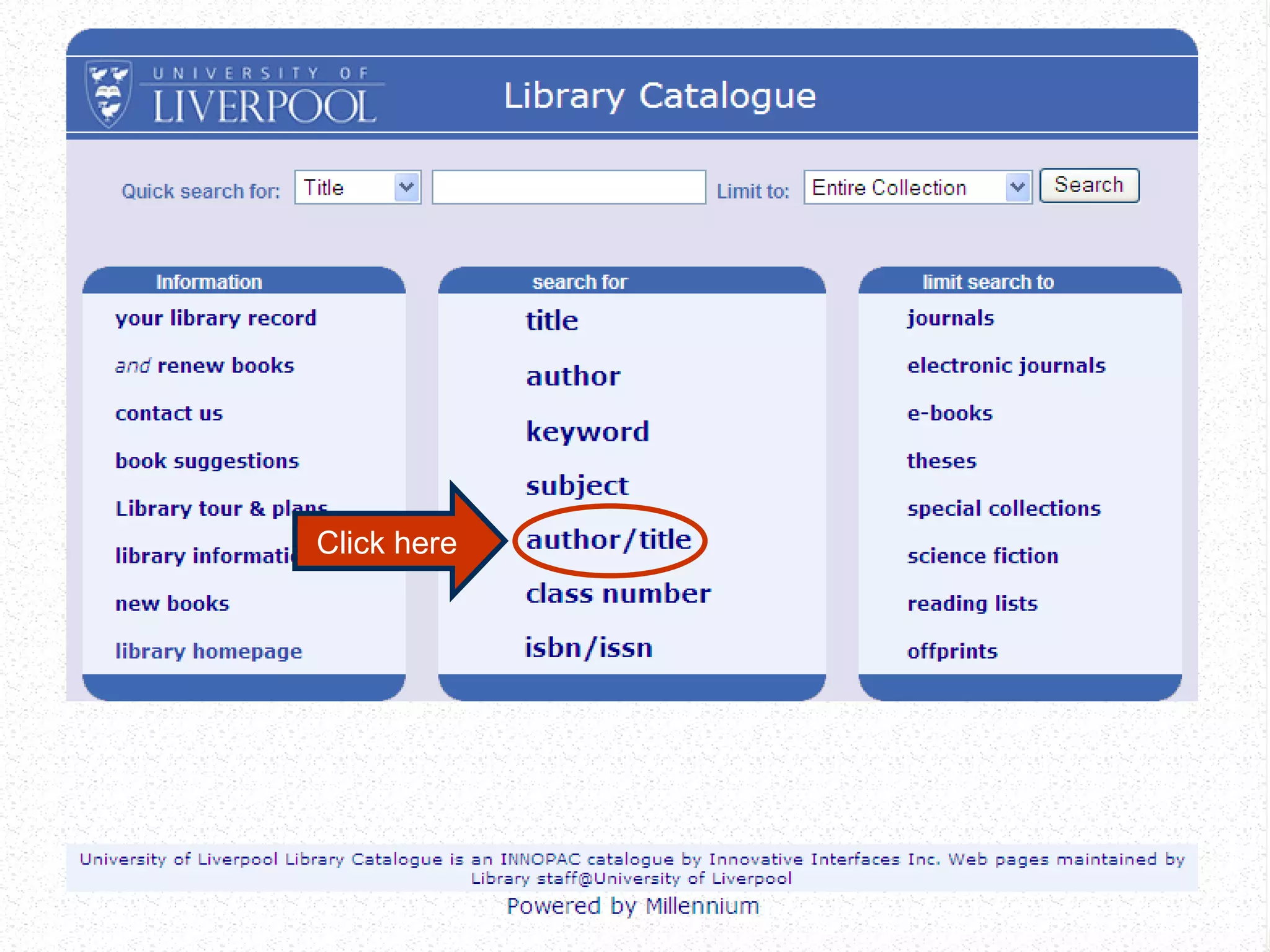The width and height of the screenshot is (1270, 952).
Task: Open the isbn/issn search link
Action: (x=588, y=648)
